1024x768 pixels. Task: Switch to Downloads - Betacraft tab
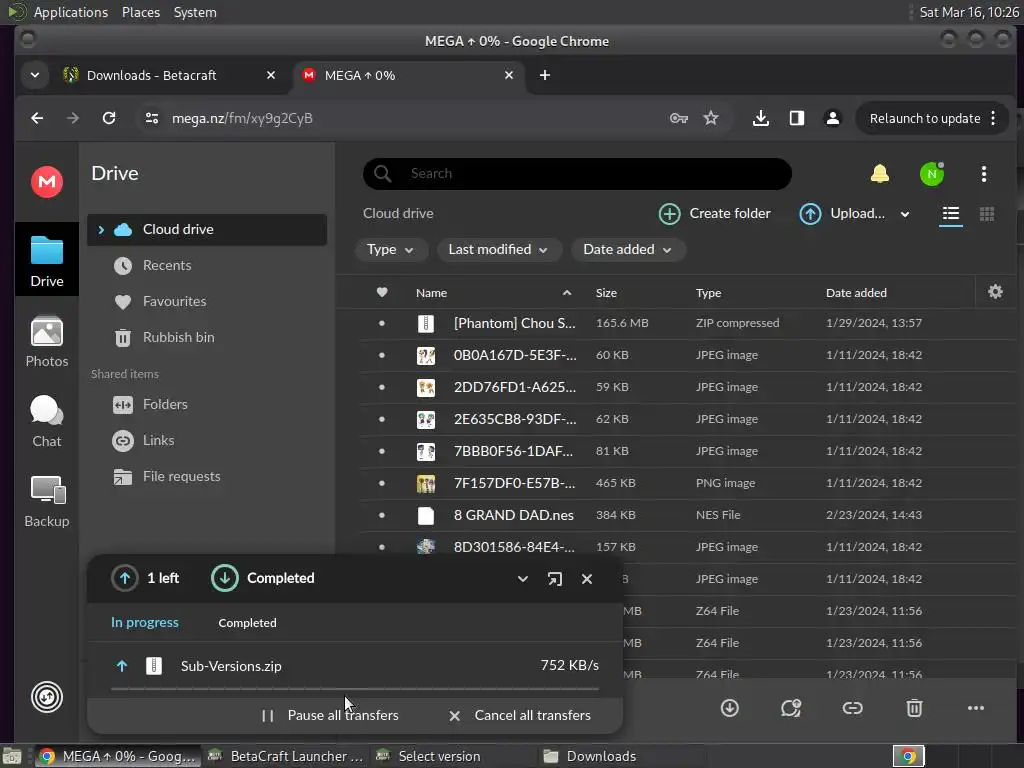(170, 75)
